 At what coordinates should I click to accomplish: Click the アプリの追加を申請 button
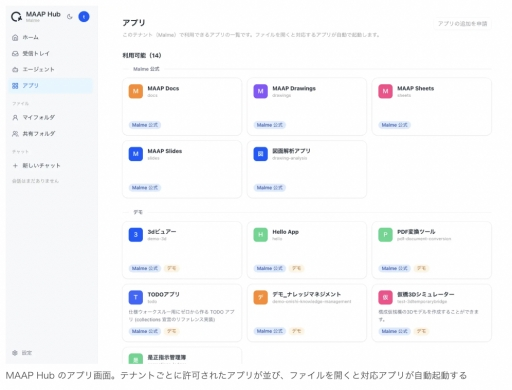click(462, 24)
